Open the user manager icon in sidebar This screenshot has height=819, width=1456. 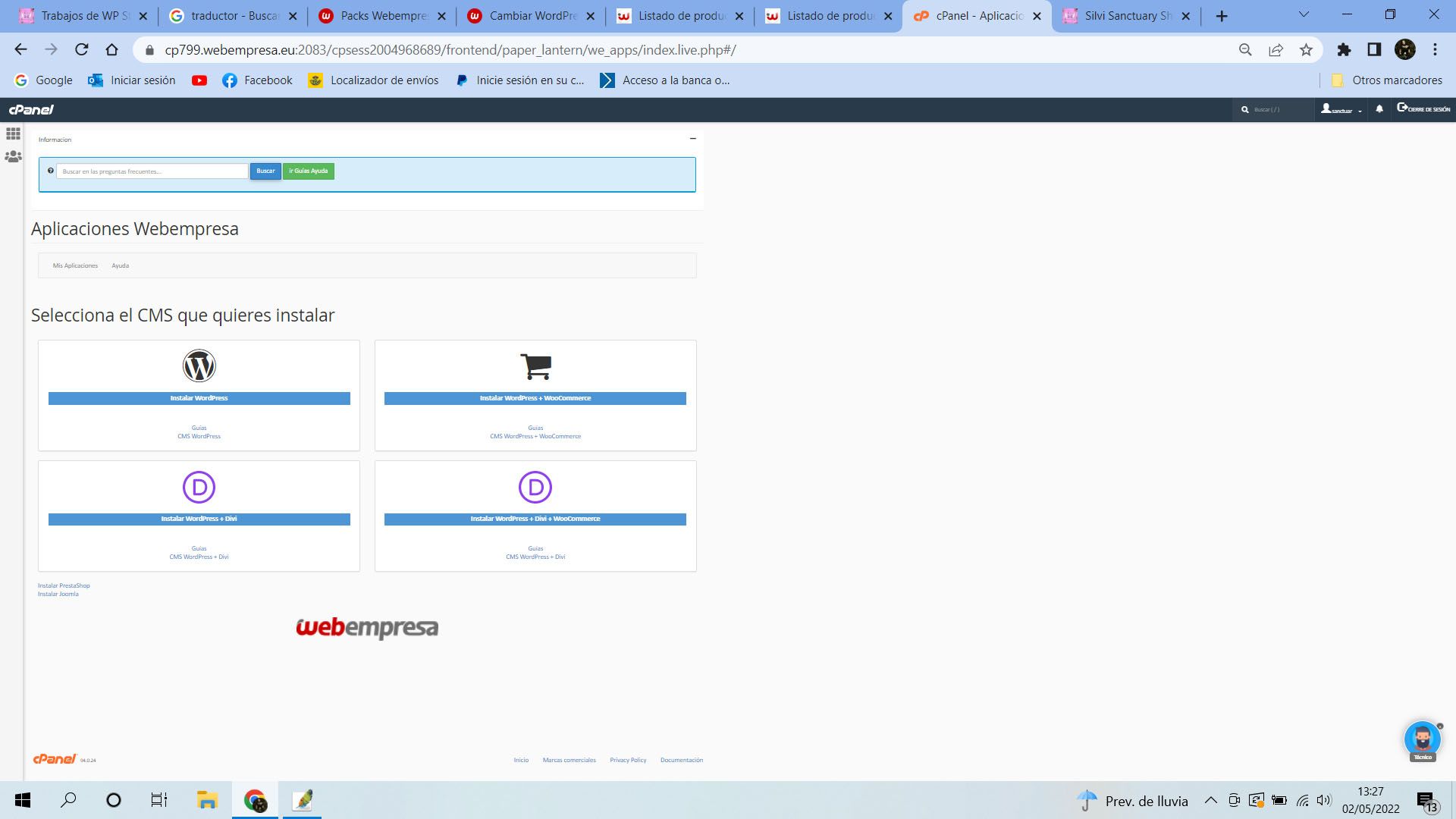(13, 157)
